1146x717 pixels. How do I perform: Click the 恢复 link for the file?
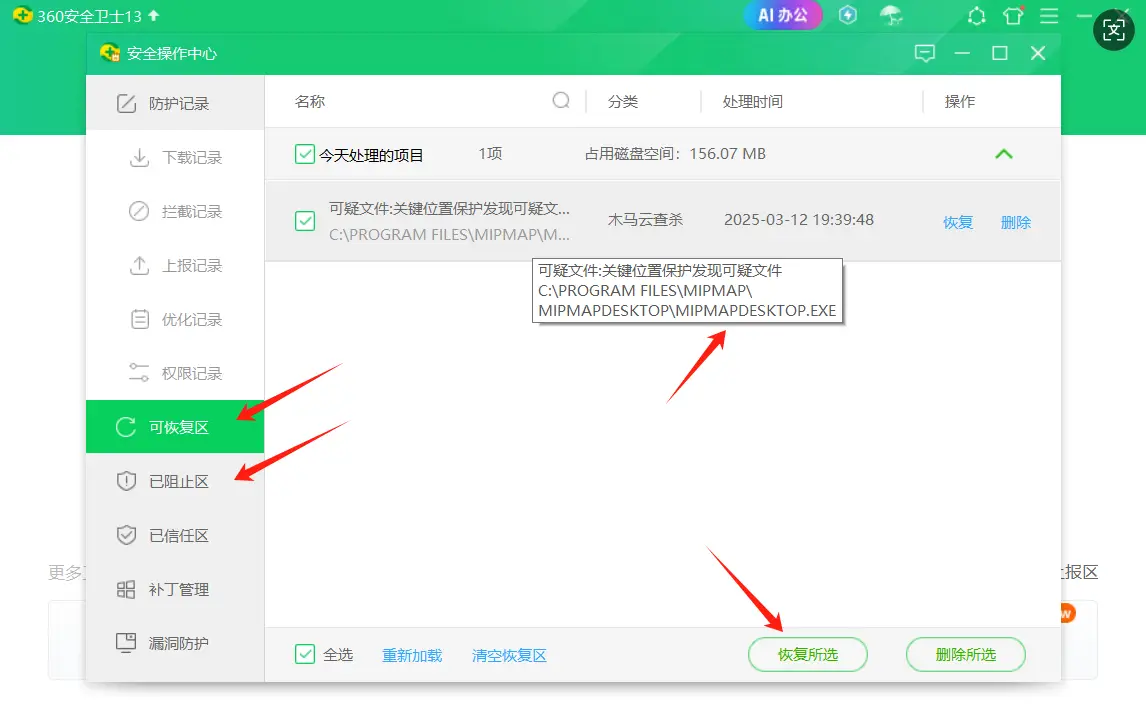[x=958, y=222]
